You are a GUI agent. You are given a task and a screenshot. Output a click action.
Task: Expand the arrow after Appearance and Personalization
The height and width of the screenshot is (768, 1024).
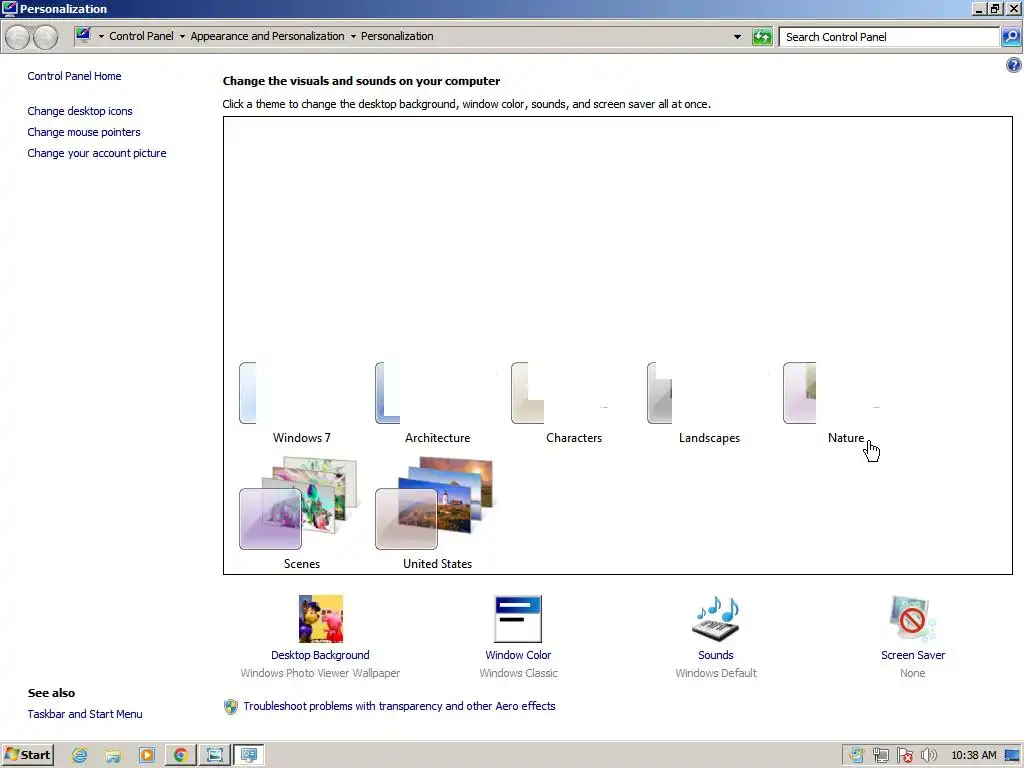pyautogui.click(x=353, y=37)
